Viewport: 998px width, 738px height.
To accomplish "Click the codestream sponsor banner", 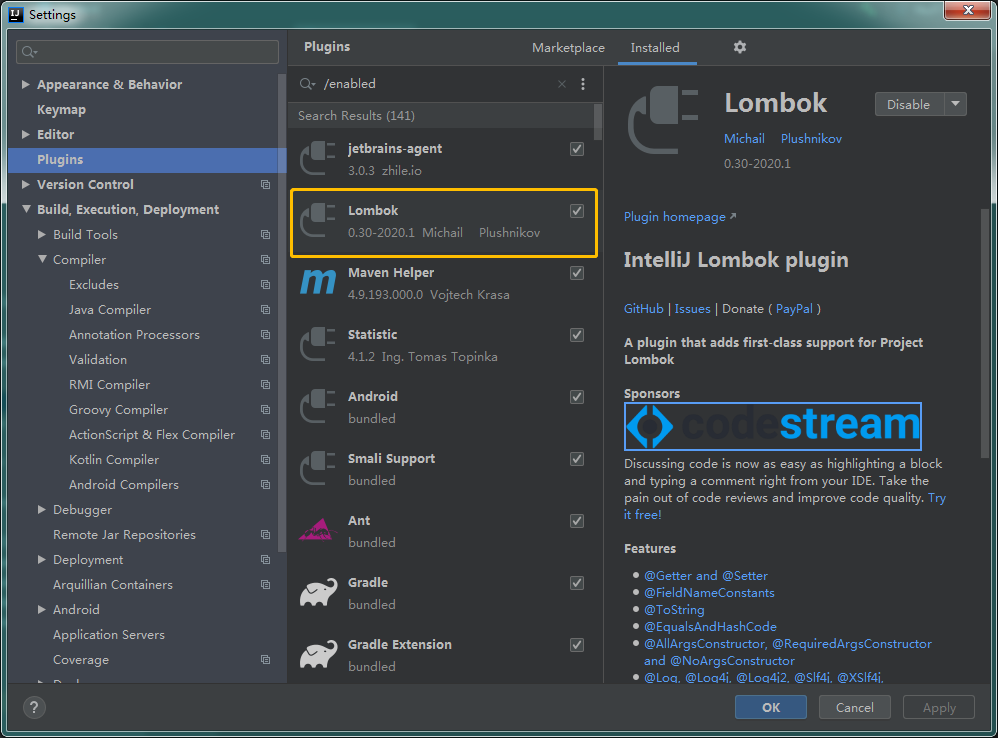I will tap(772, 426).
